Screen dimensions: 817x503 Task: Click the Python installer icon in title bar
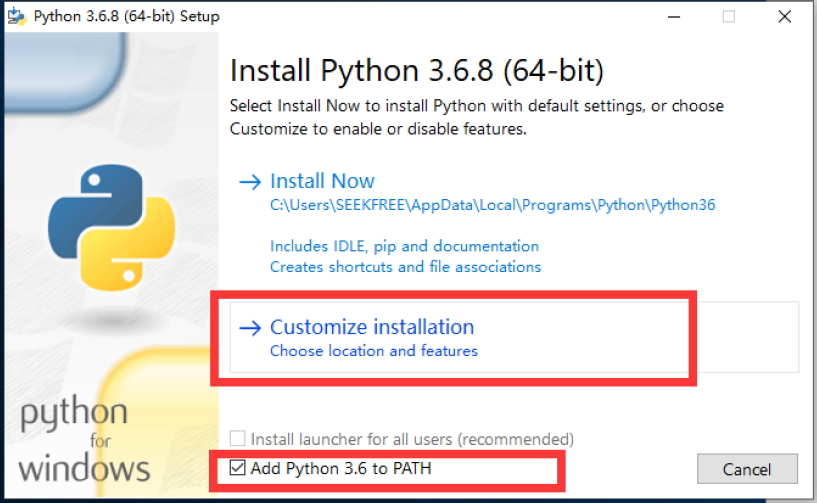point(17,16)
